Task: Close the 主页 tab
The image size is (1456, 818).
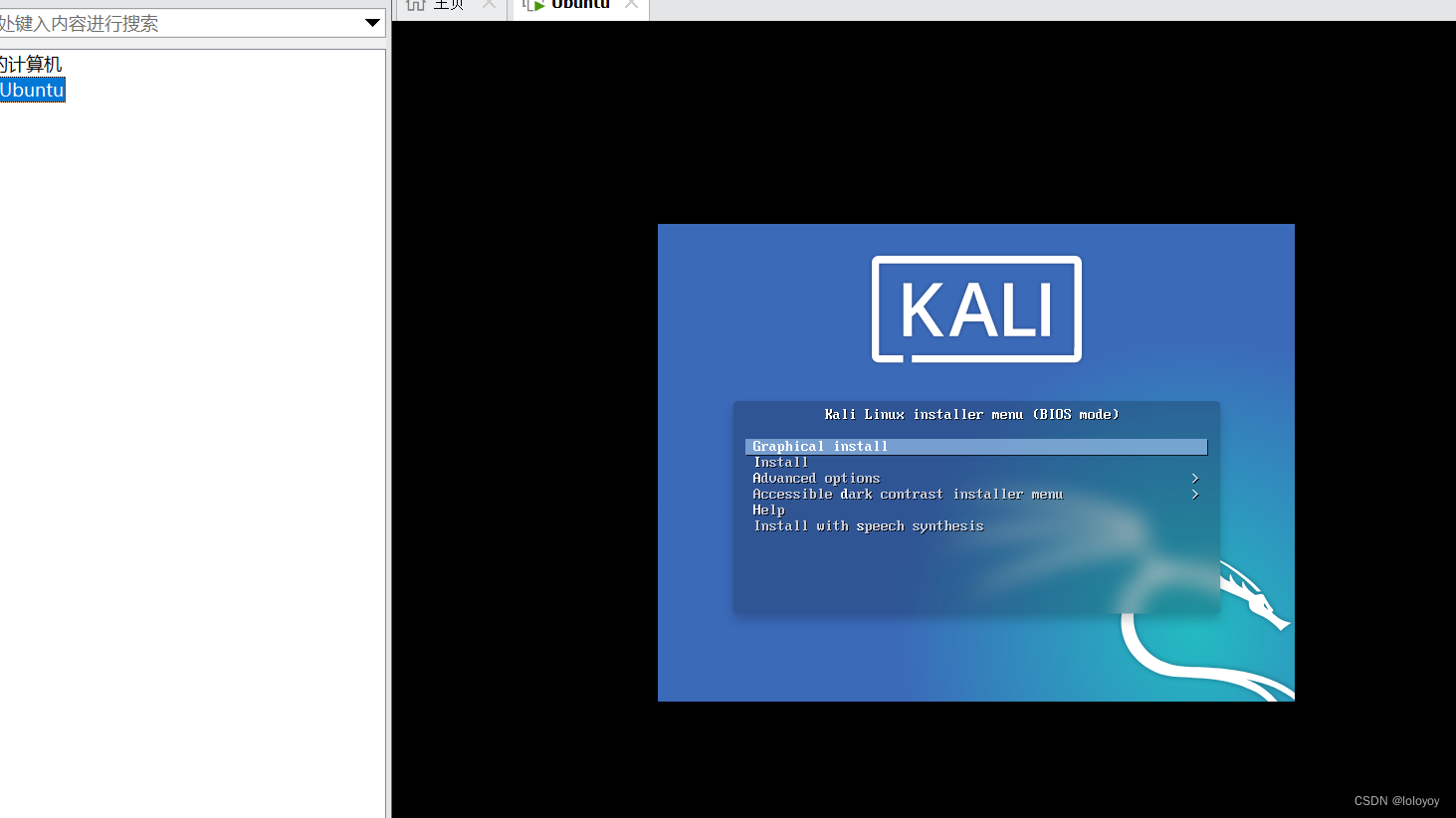Action: [488, 4]
